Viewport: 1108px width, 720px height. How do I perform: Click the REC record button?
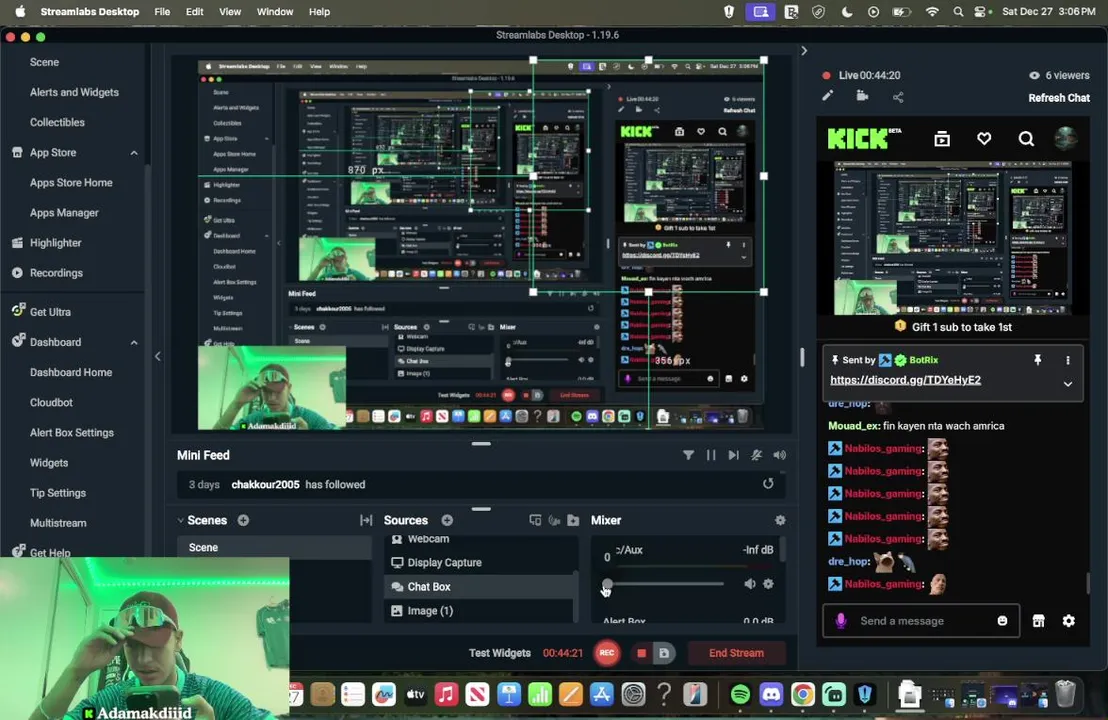pos(606,653)
